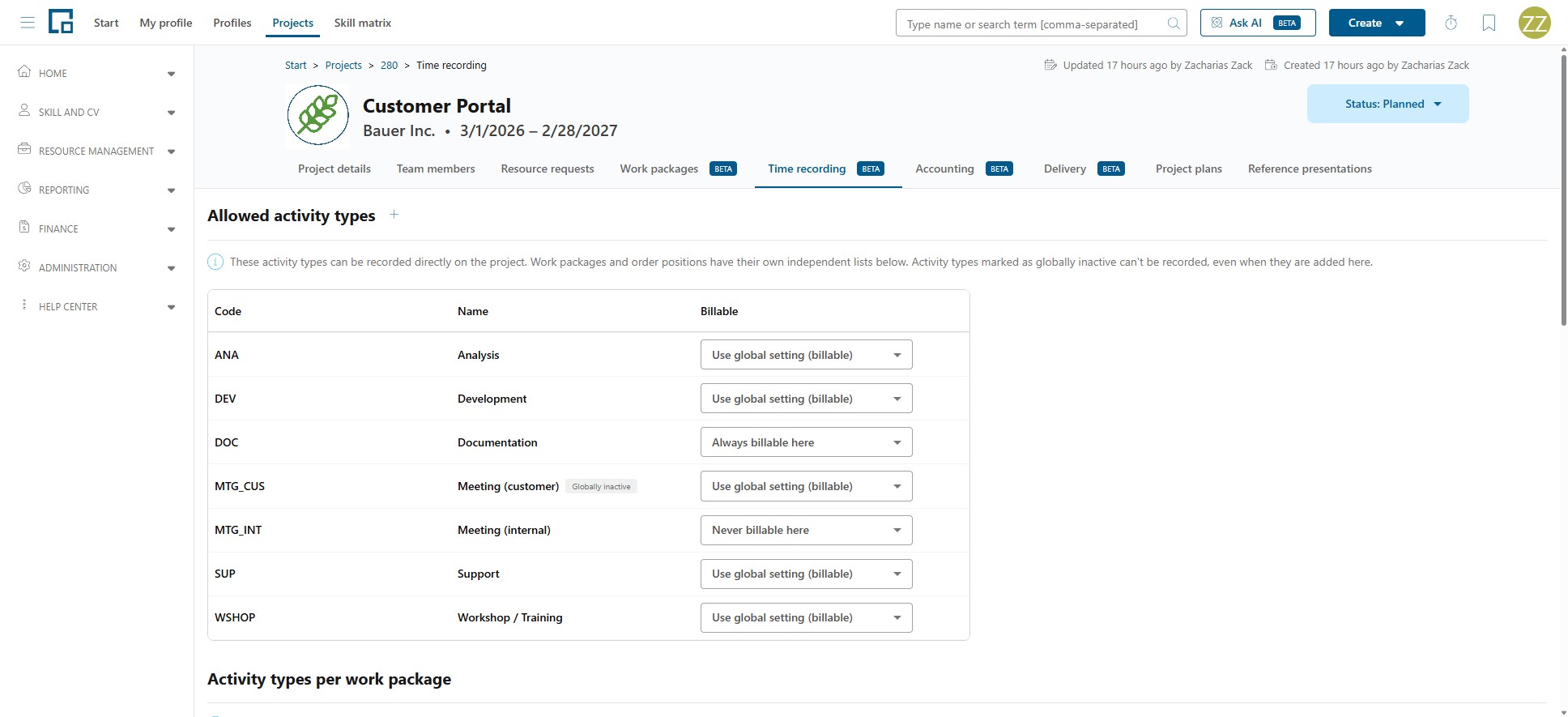Open the Project plans tab
1568x717 pixels.
(1188, 169)
